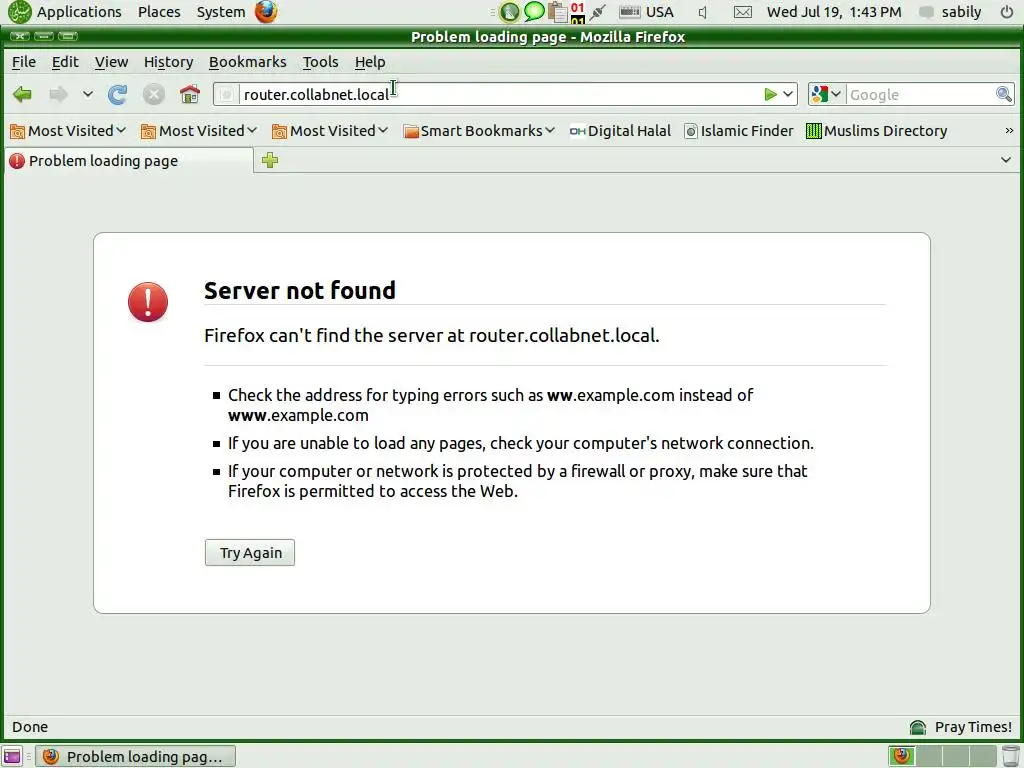Click the Wed Jul 19 clock in the panel
This screenshot has height=768, width=1024.
(834, 12)
